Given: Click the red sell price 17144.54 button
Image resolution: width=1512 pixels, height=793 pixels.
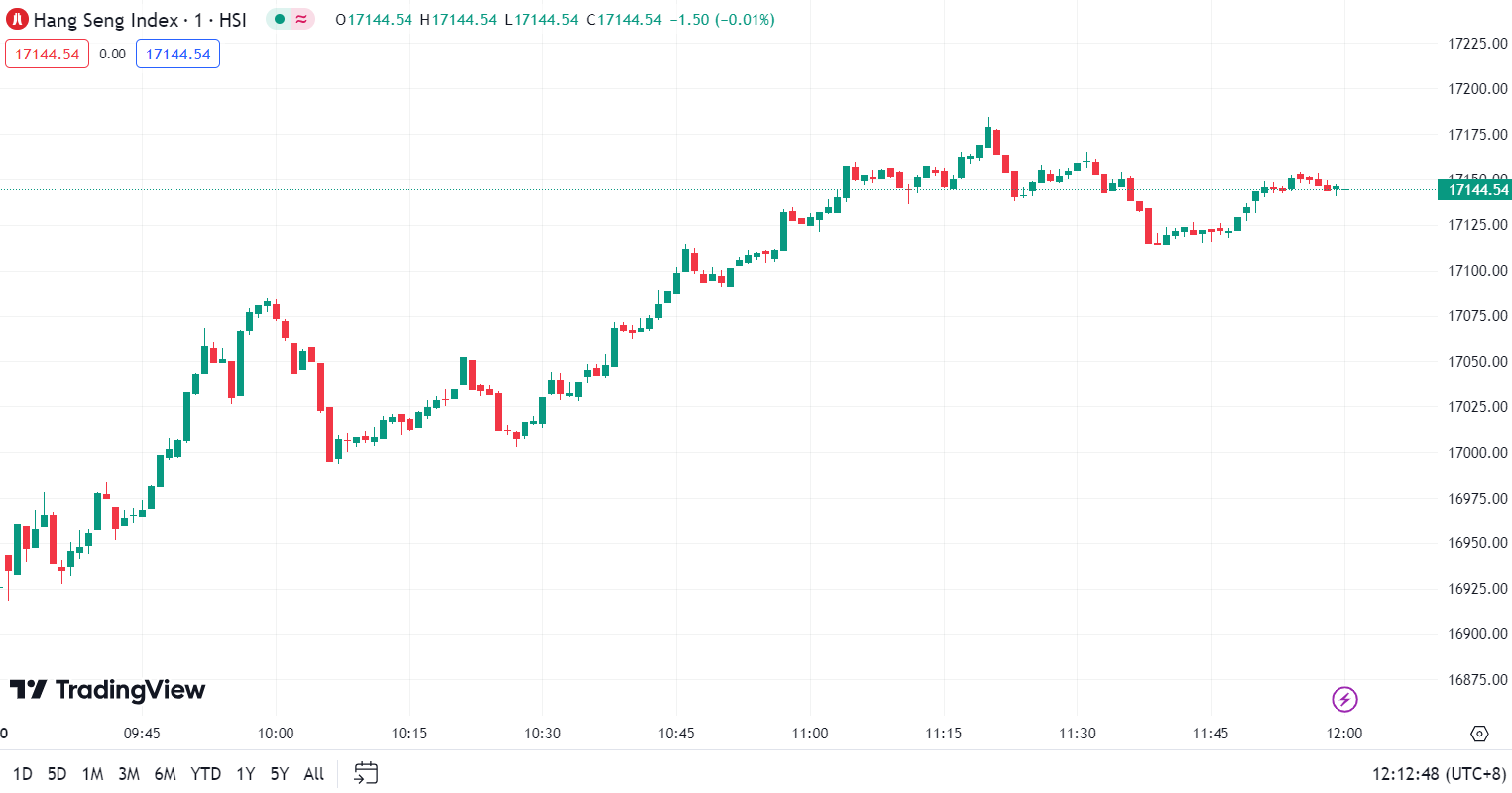Looking at the screenshot, I should pos(47,55).
